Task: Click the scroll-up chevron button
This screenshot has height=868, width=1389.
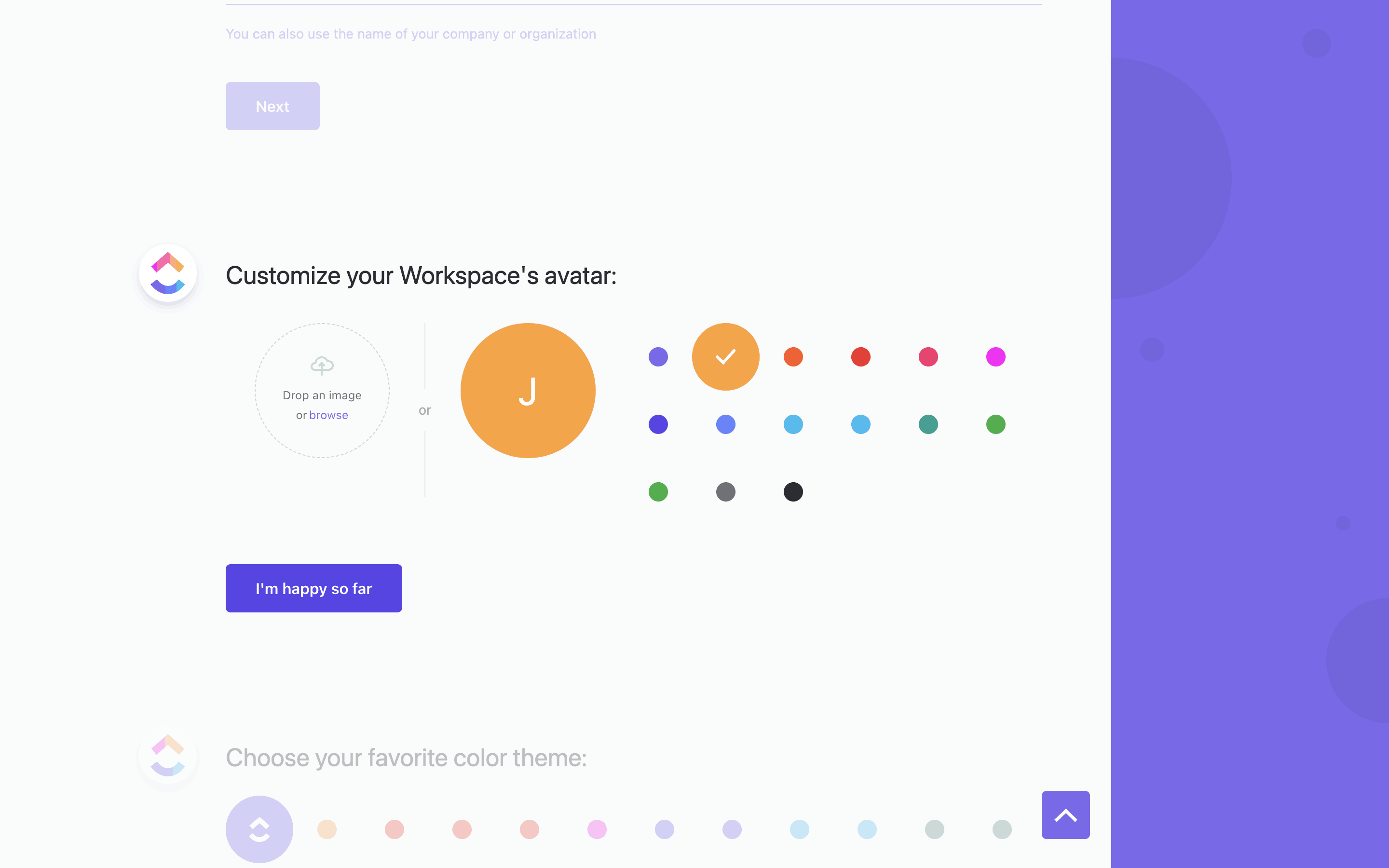Action: pos(1065,814)
